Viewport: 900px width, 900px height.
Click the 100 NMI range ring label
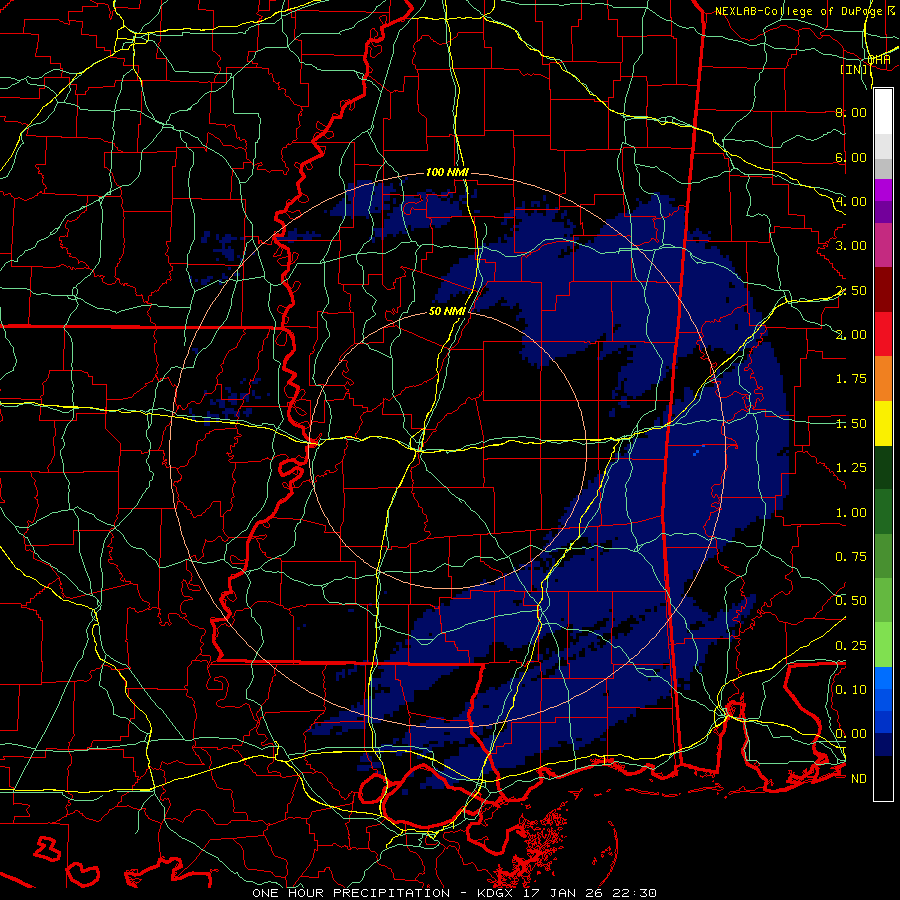(x=447, y=172)
